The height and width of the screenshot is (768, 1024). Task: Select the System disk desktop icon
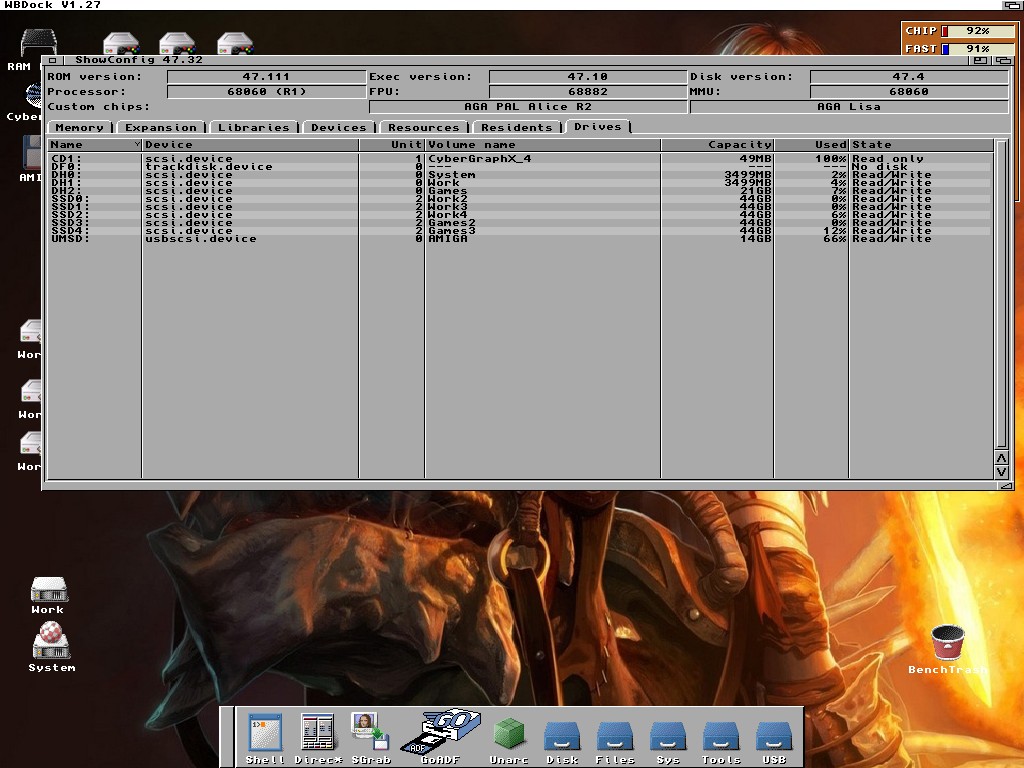tap(52, 647)
